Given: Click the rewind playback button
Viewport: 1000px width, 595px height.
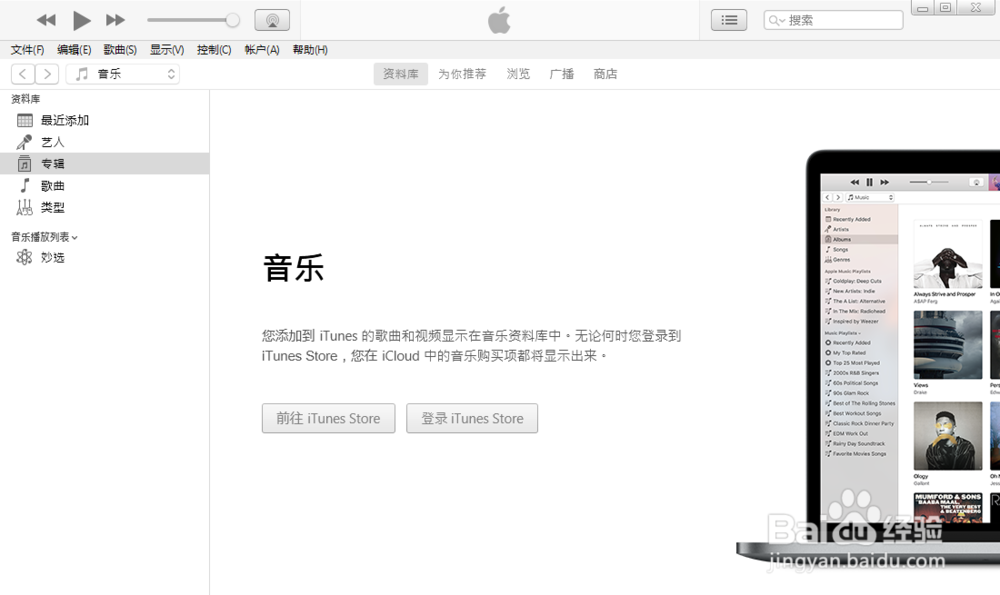Looking at the screenshot, I should coord(46,20).
